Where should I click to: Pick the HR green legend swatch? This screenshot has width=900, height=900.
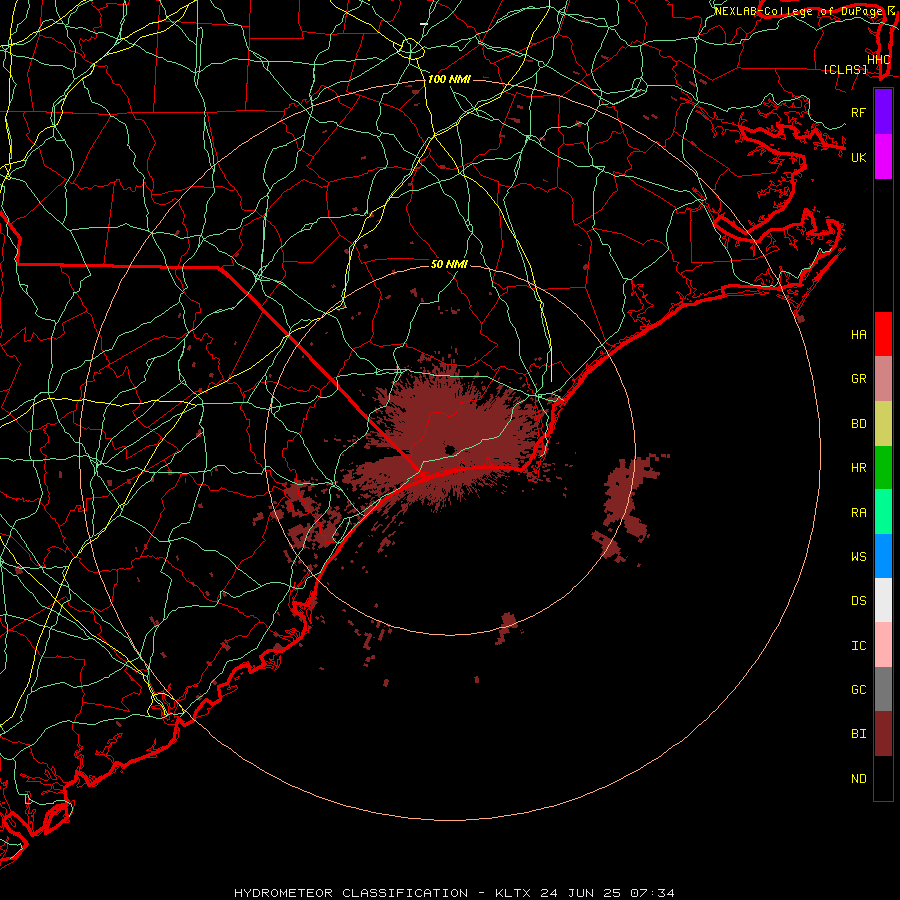[883, 468]
